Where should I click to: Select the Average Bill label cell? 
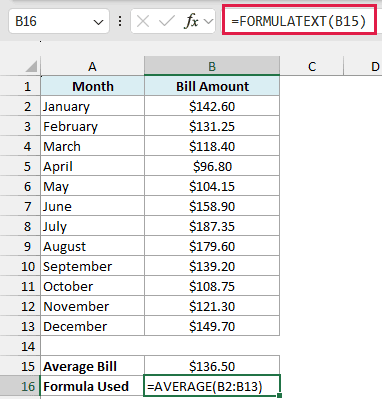pos(93,366)
